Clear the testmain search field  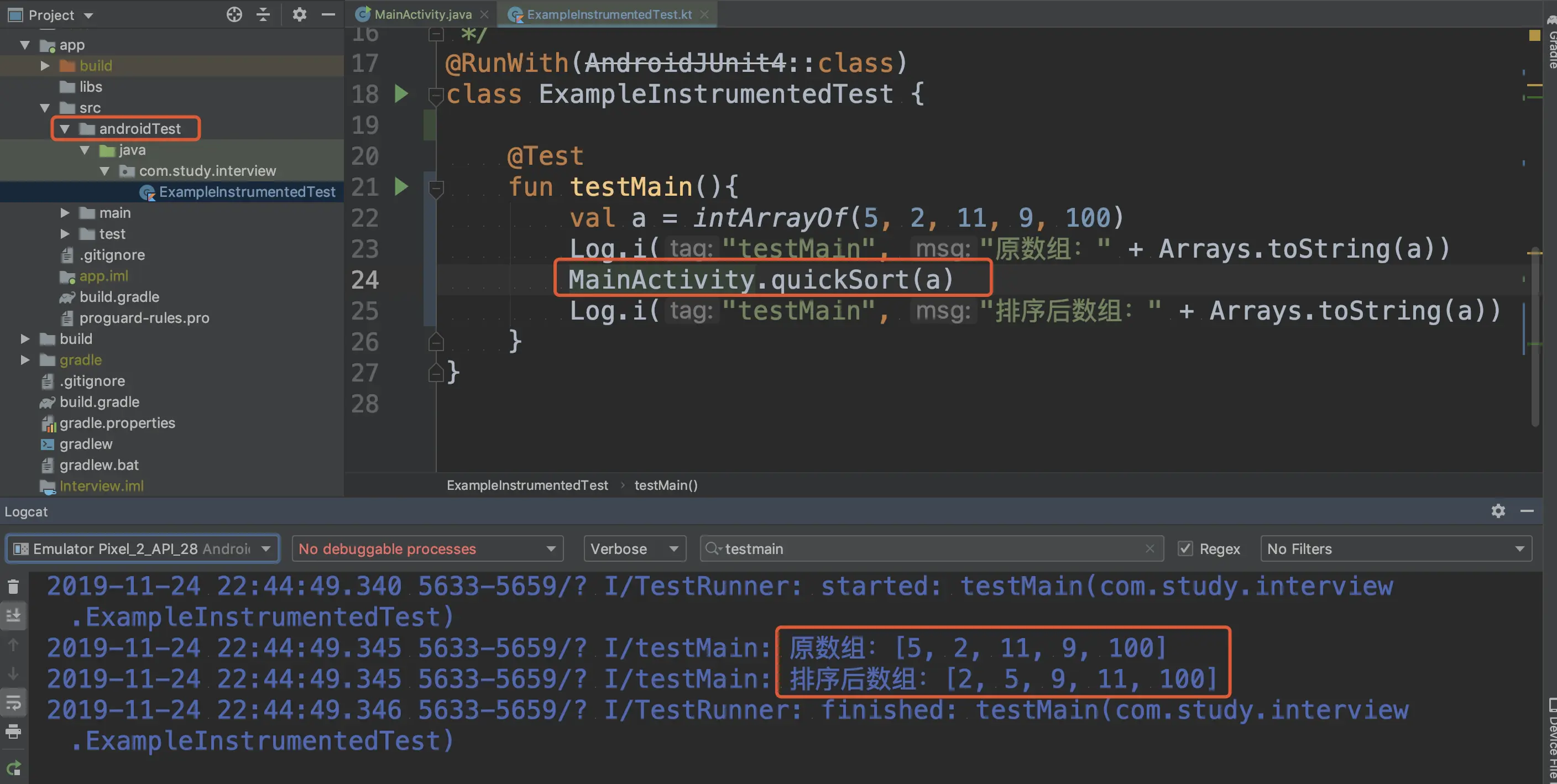1150,548
